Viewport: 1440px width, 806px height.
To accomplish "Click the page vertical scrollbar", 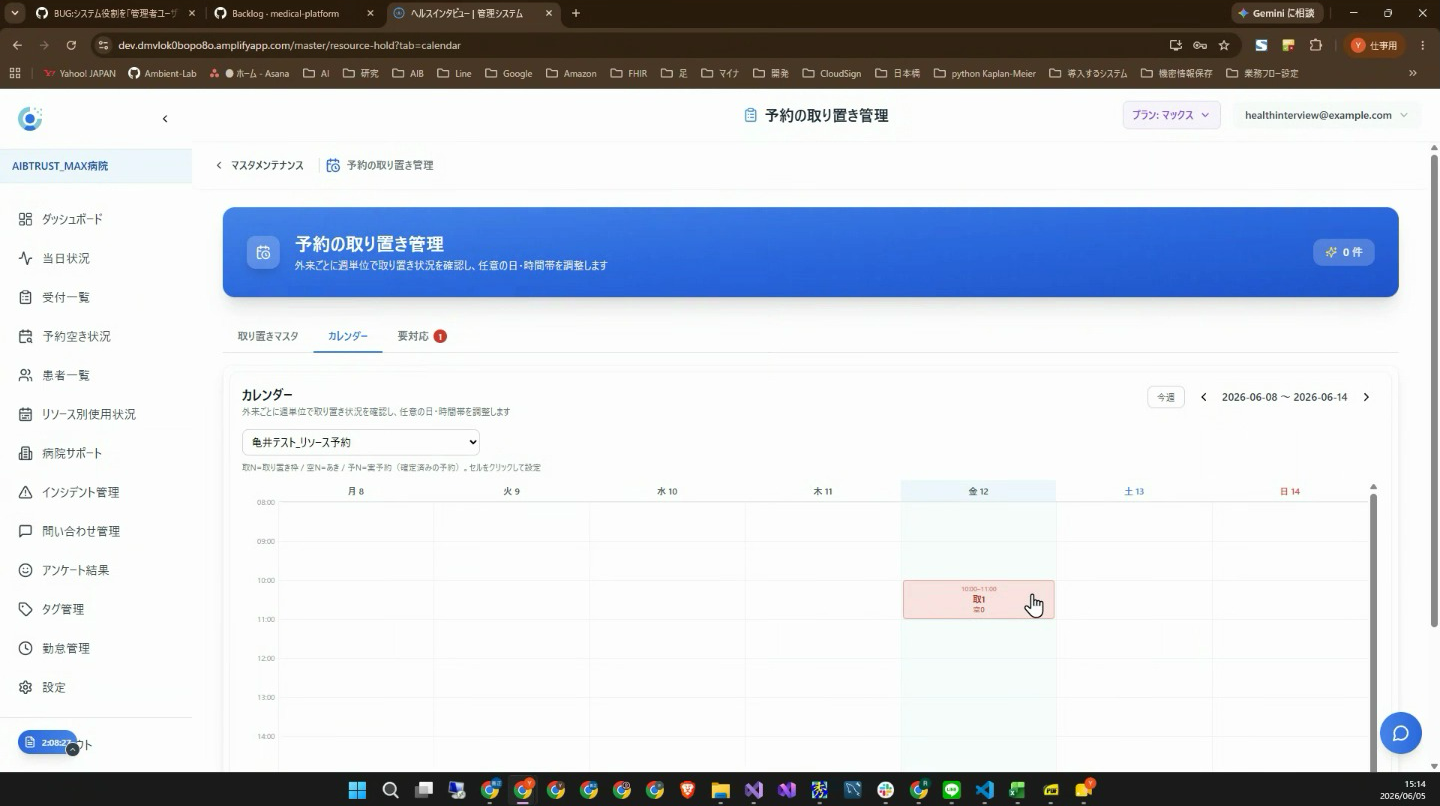I will pos(1434,390).
